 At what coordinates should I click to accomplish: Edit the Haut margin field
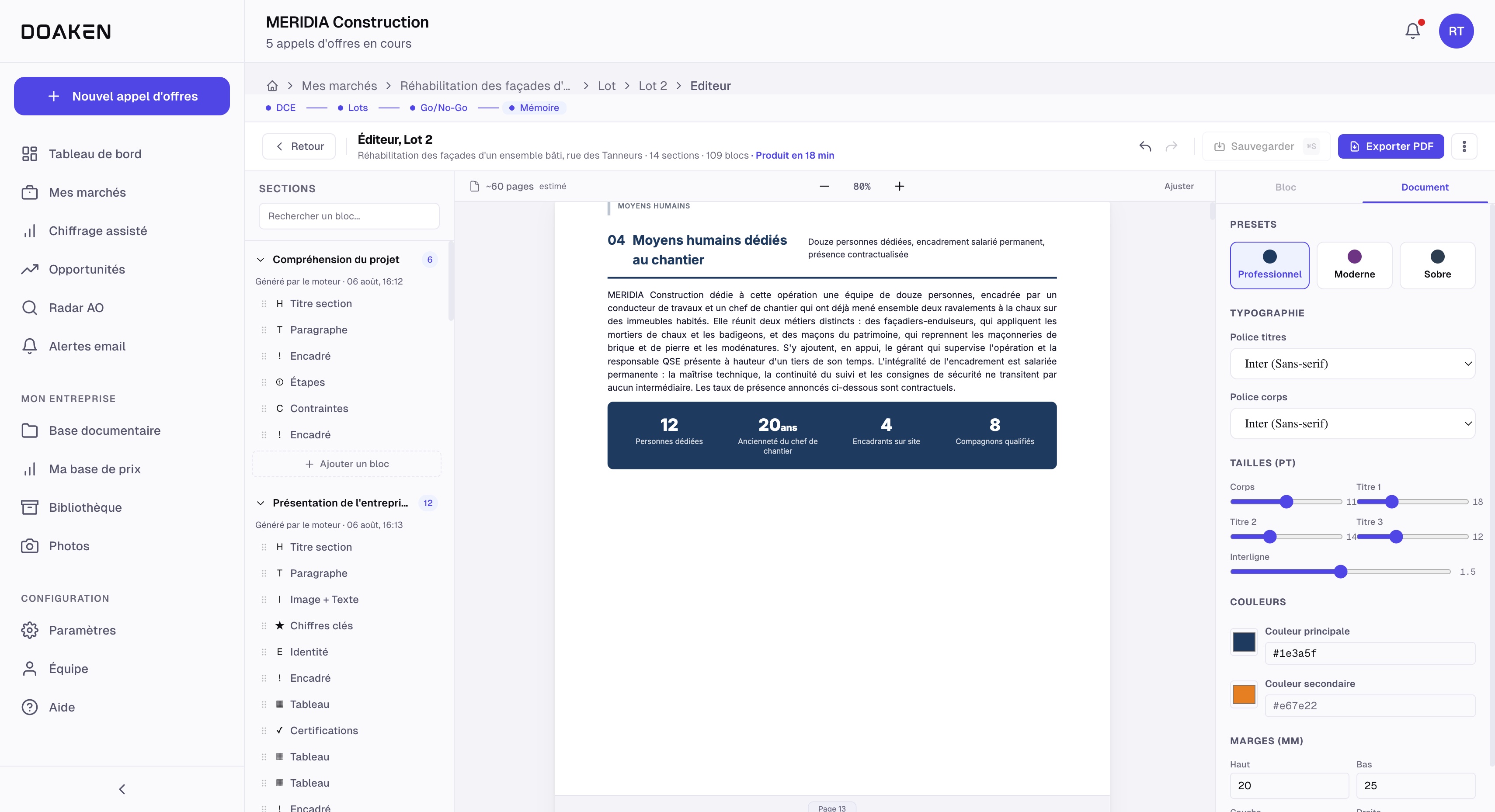tap(1289, 786)
